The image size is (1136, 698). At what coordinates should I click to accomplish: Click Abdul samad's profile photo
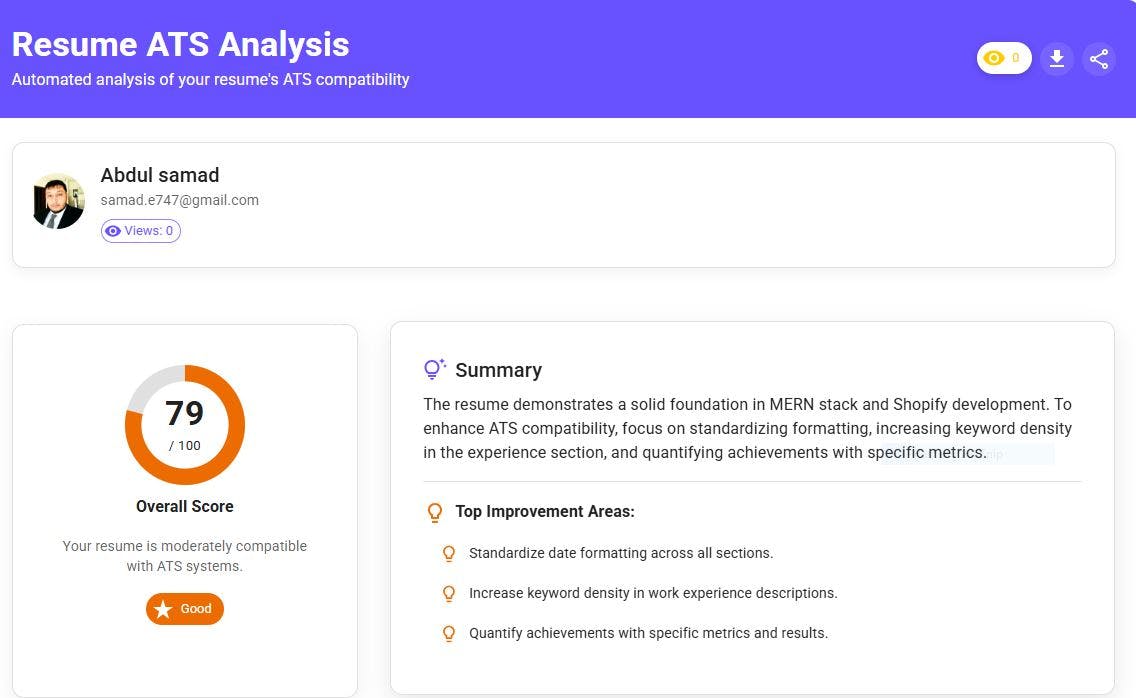pos(58,201)
